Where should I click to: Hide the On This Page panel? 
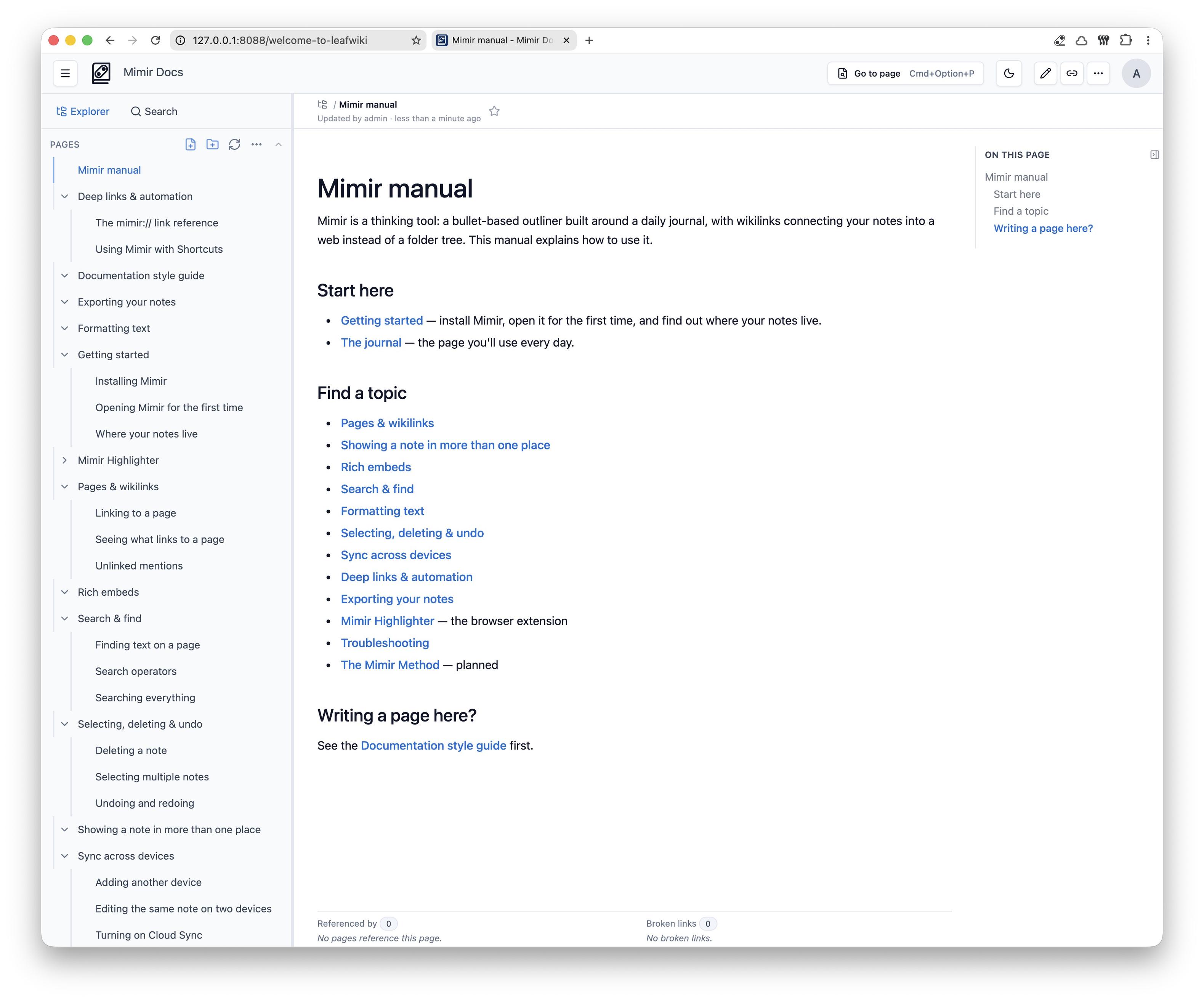point(1155,155)
